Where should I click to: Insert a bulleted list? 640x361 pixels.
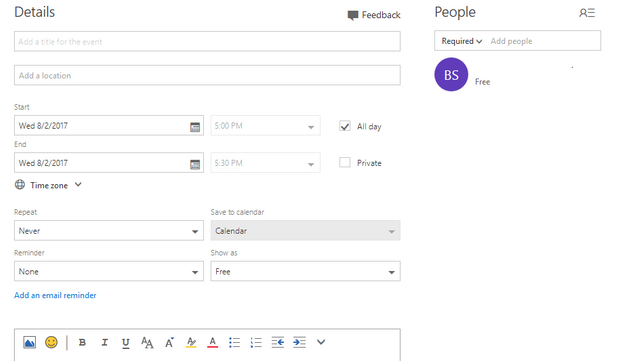[235, 343]
